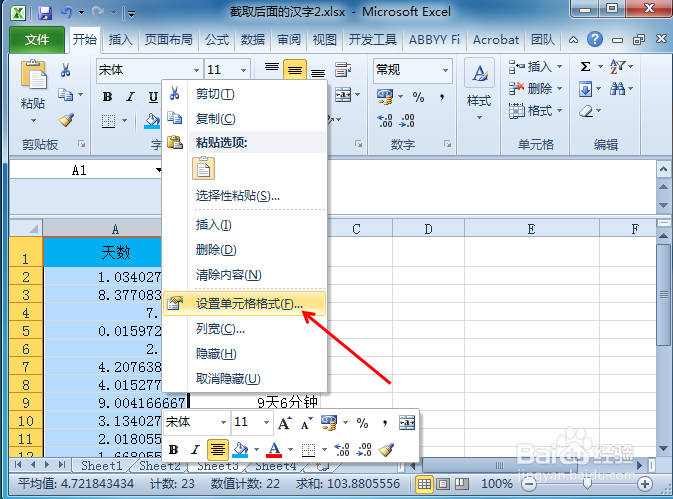This screenshot has width=673, height=499.
Task: Choose 列宽(C)... from context menu
Action: click(244, 329)
